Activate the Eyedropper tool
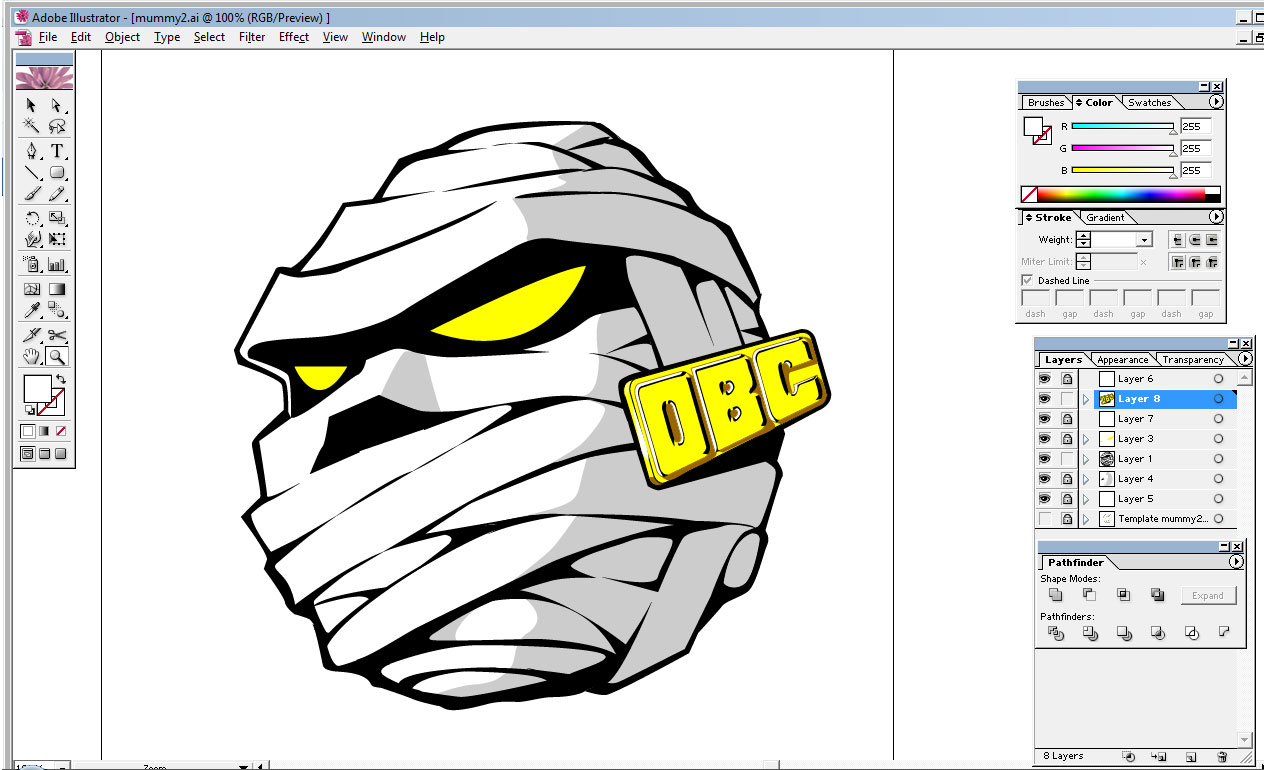Image resolution: width=1264 pixels, height=770 pixels. pyautogui.click(x=32, y=311)
